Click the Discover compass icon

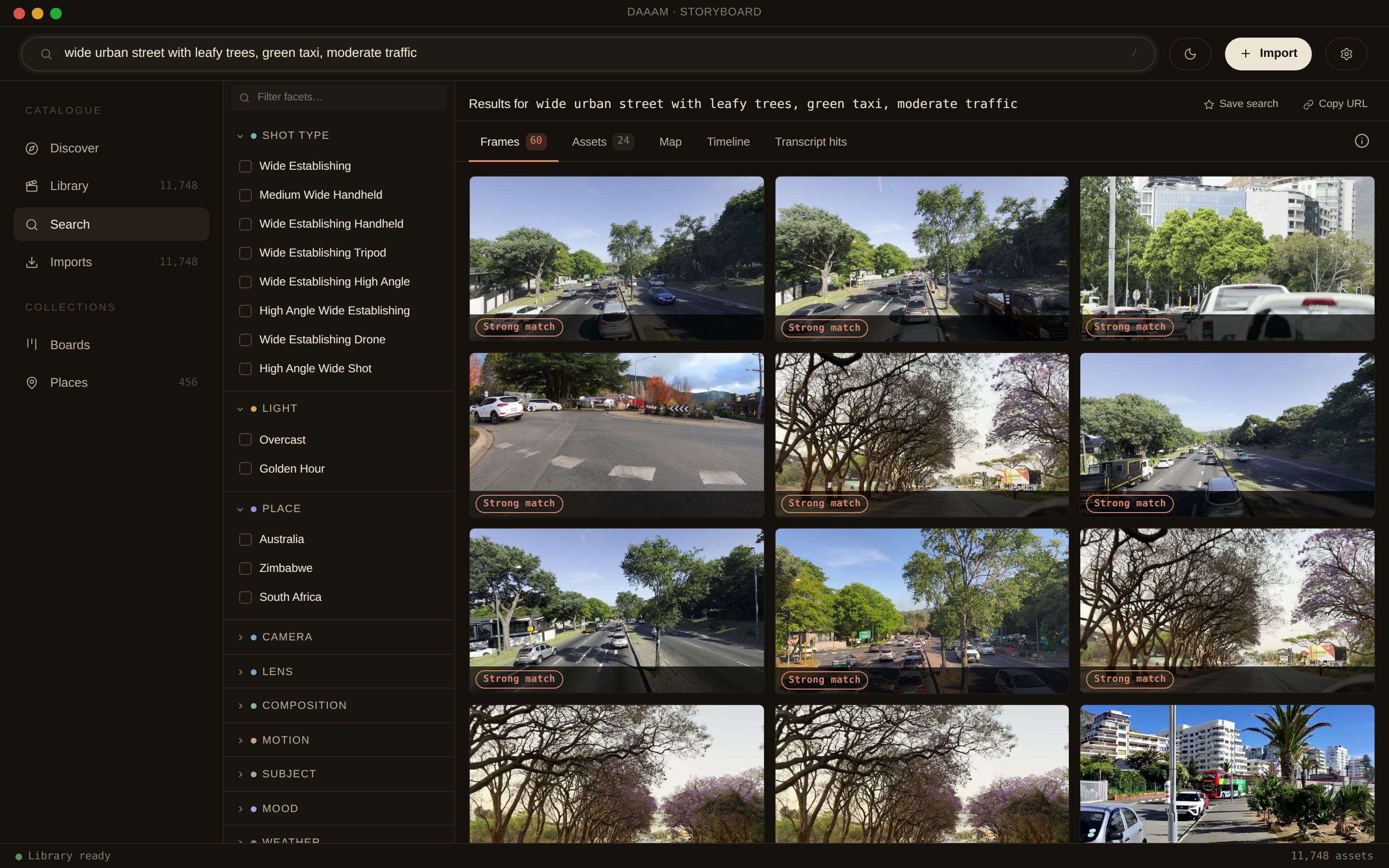(32, 149)
